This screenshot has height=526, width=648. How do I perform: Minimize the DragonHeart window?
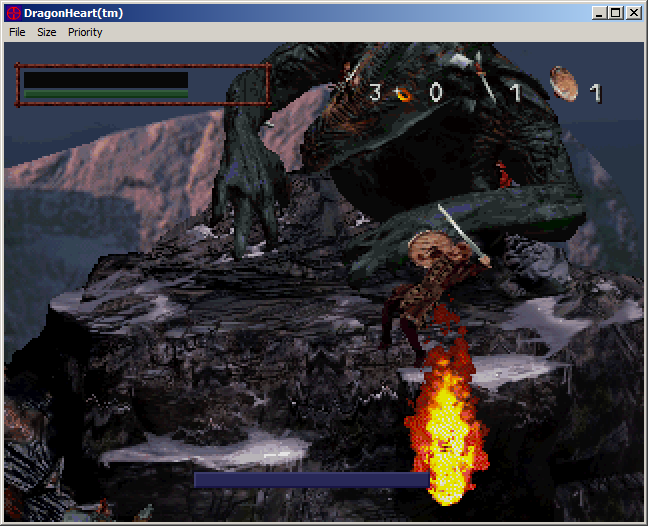(x=599, y=13)
